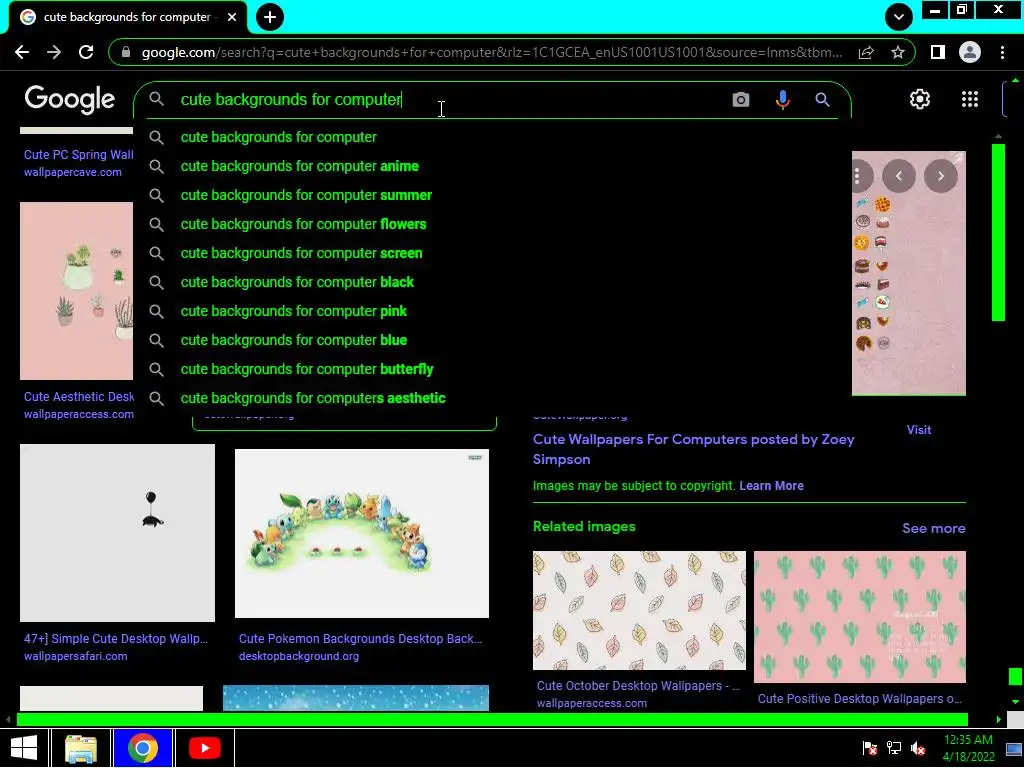Open the muted volume tray icon
The height and width of the screenshot is (768, 1024).
(918, 748)
